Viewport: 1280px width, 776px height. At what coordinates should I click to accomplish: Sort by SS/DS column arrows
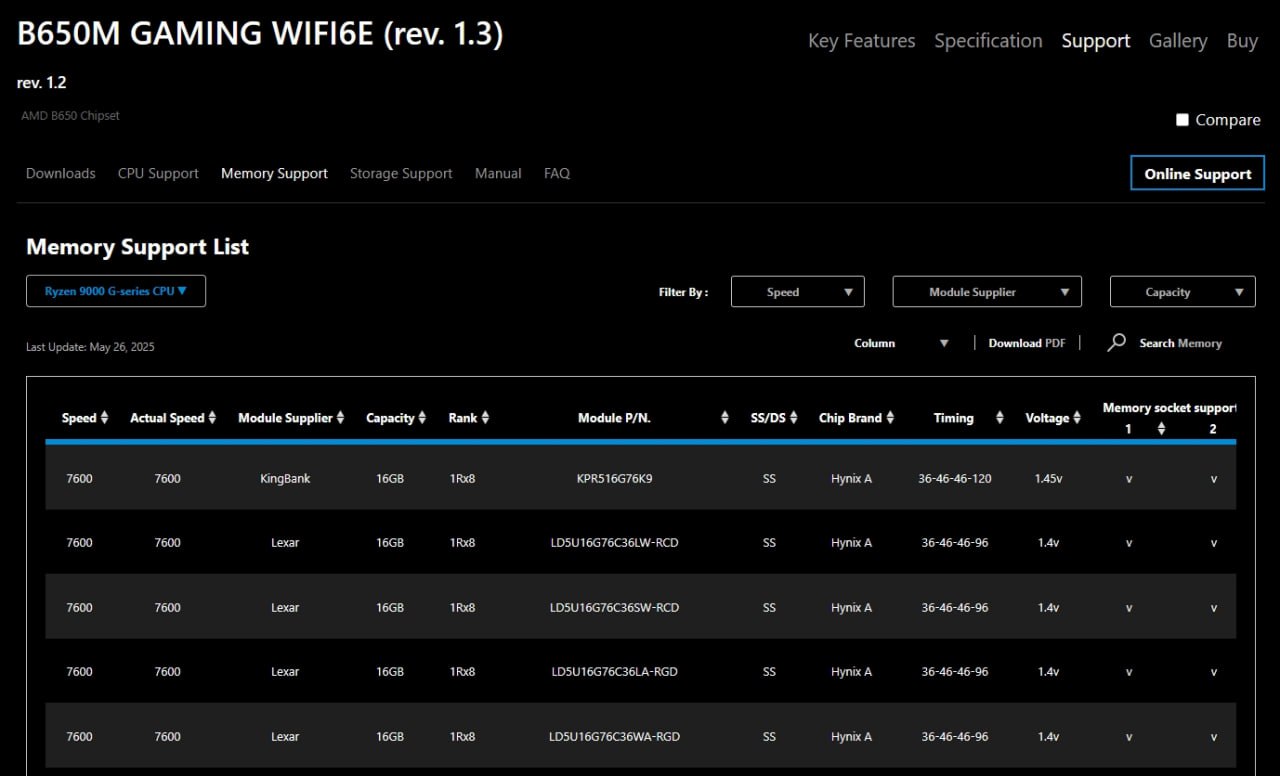pyautogui.click(x=793, y=418)
